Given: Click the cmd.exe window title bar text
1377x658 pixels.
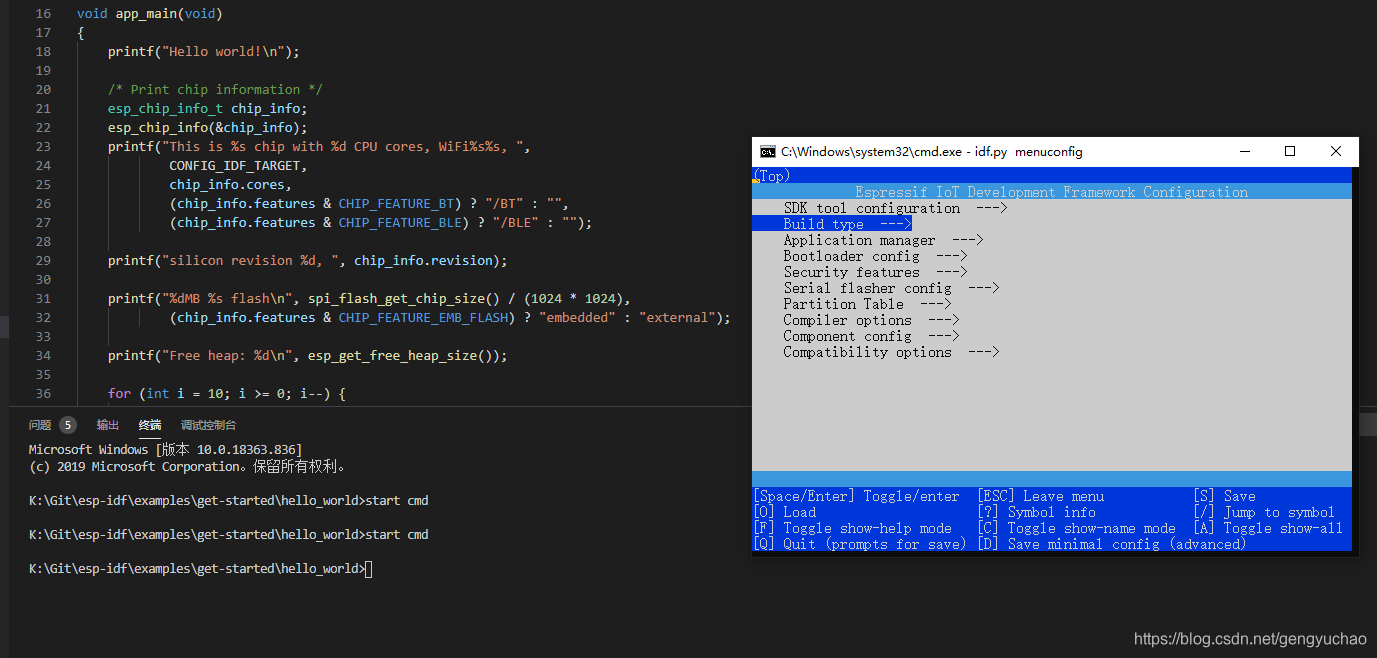Looking at the screenshot, I should click(932, 152).
